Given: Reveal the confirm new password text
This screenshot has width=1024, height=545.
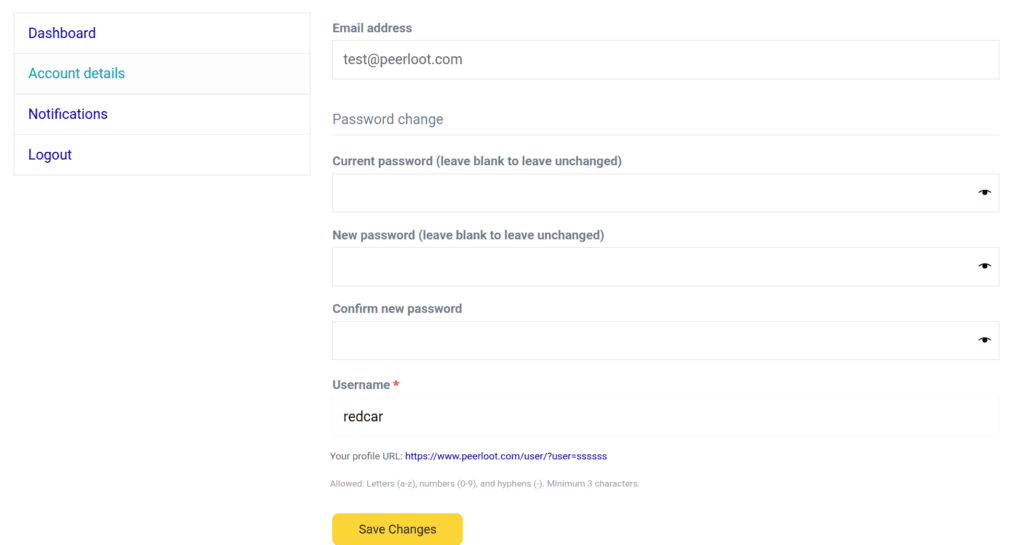Looking at the screenshot, I should point(984,340).
